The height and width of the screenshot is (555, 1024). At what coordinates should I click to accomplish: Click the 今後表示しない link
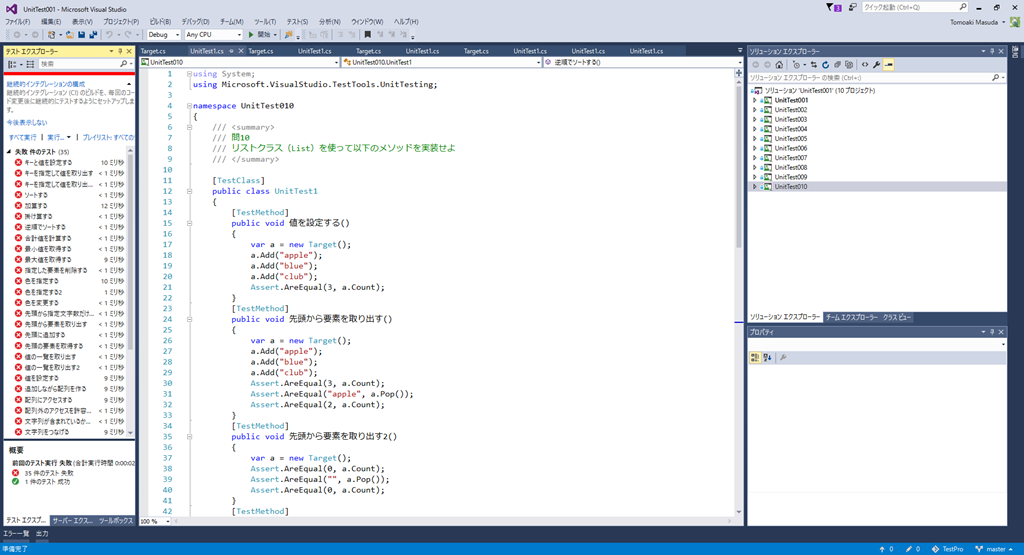[27, 121]
